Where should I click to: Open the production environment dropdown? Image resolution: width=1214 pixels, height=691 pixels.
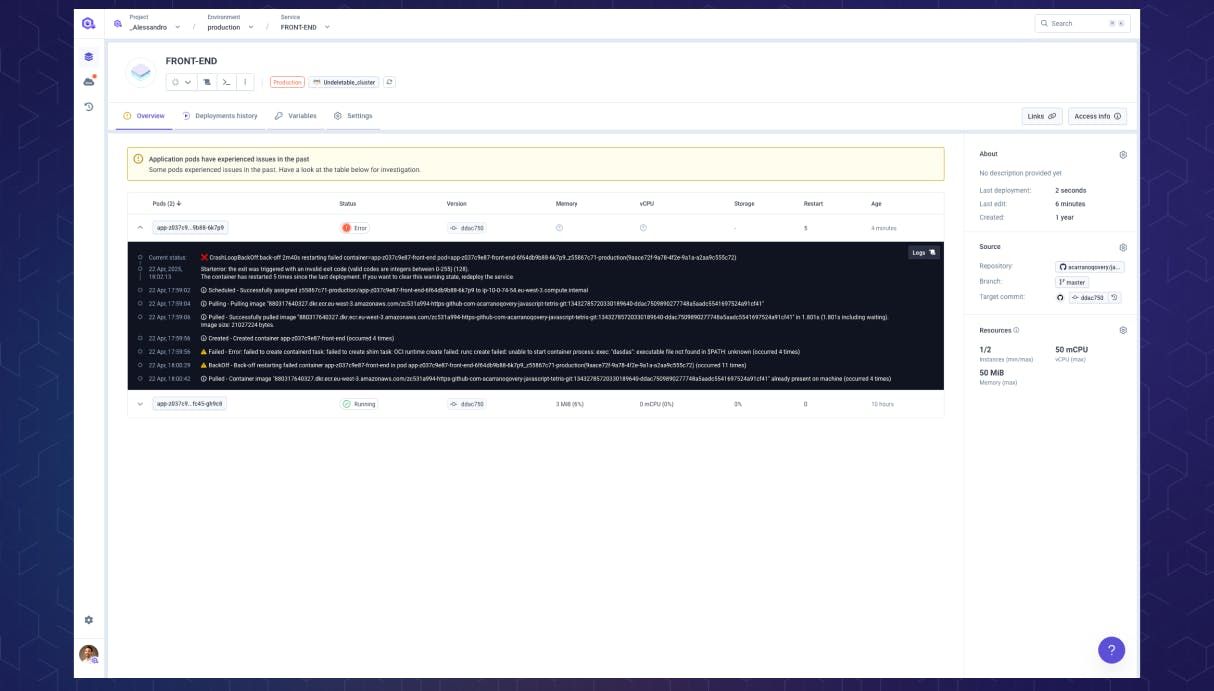point(250,27)
